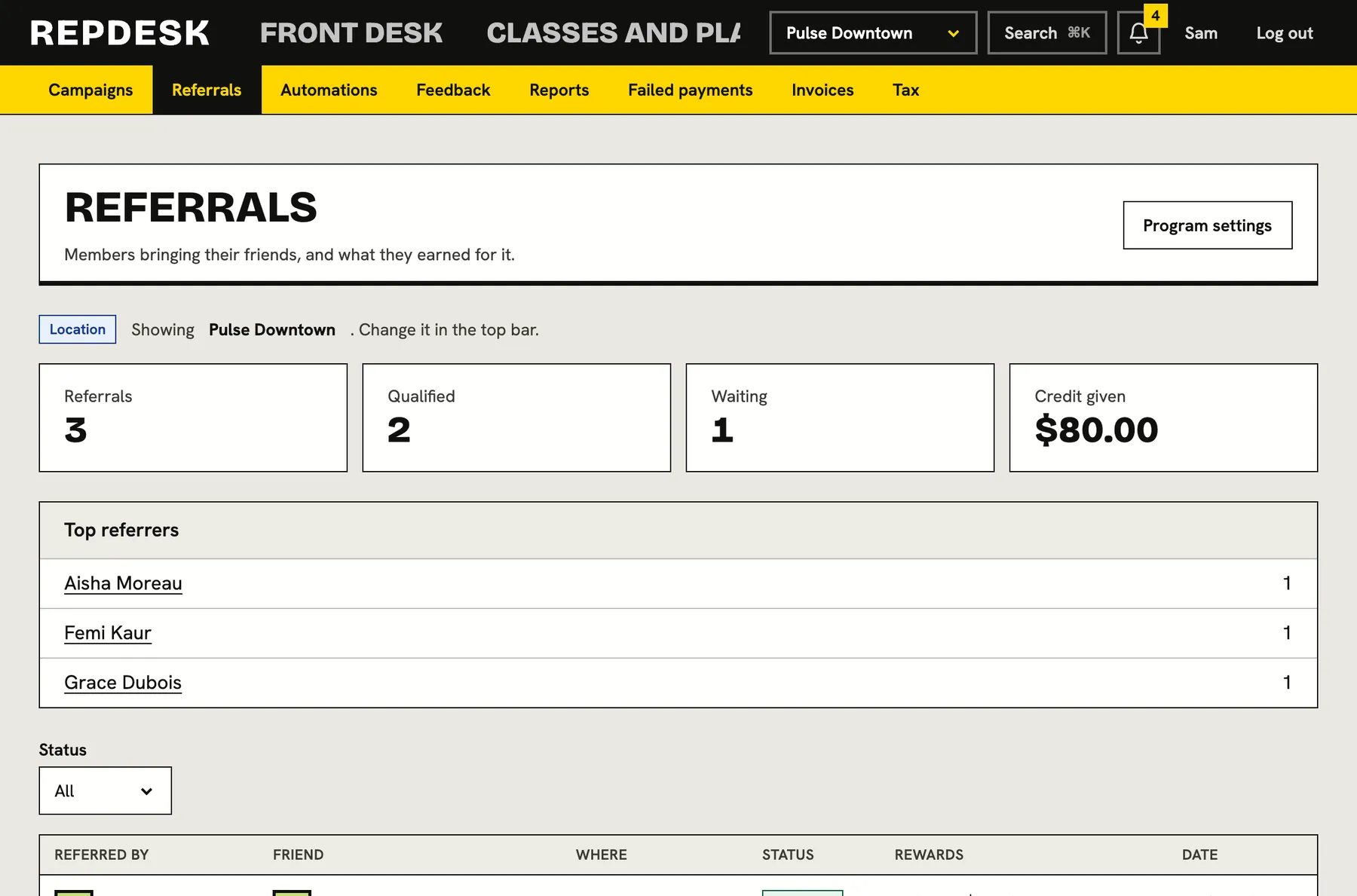
Task: Click the DATE column header
Action: pyautogui.click(x=1200, y=855)
